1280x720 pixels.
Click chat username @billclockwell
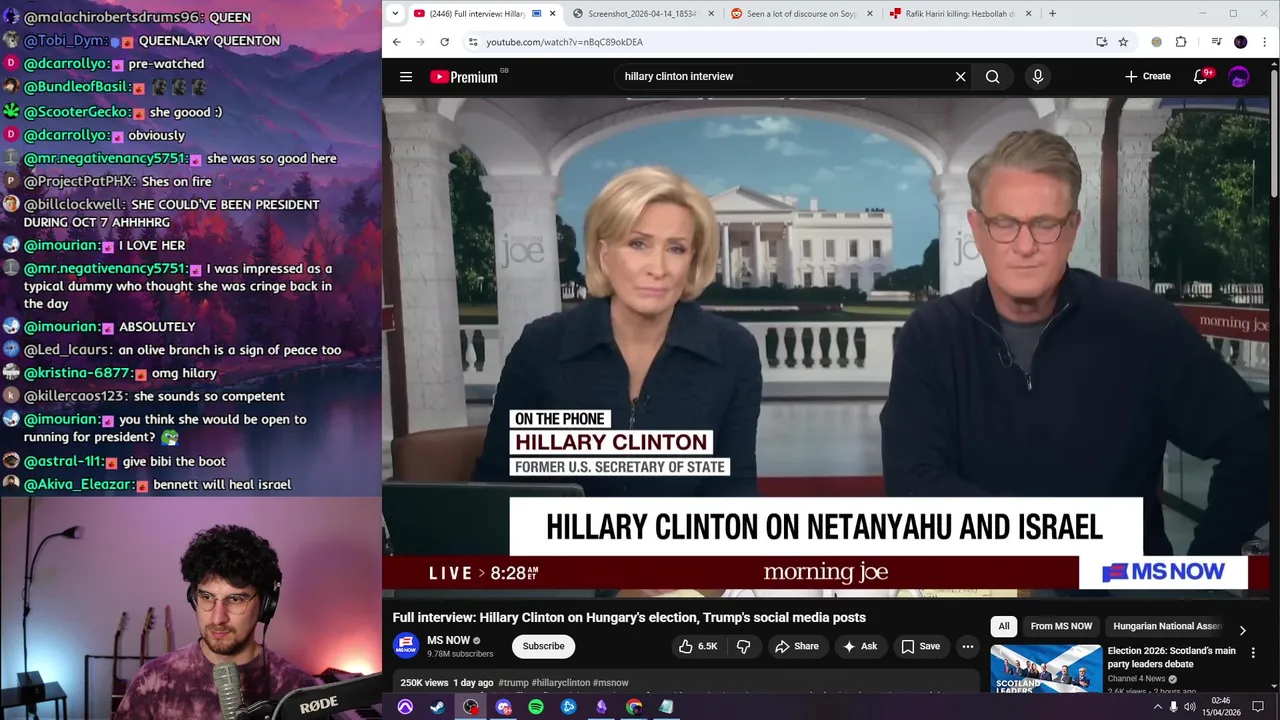tap(75, 204)
